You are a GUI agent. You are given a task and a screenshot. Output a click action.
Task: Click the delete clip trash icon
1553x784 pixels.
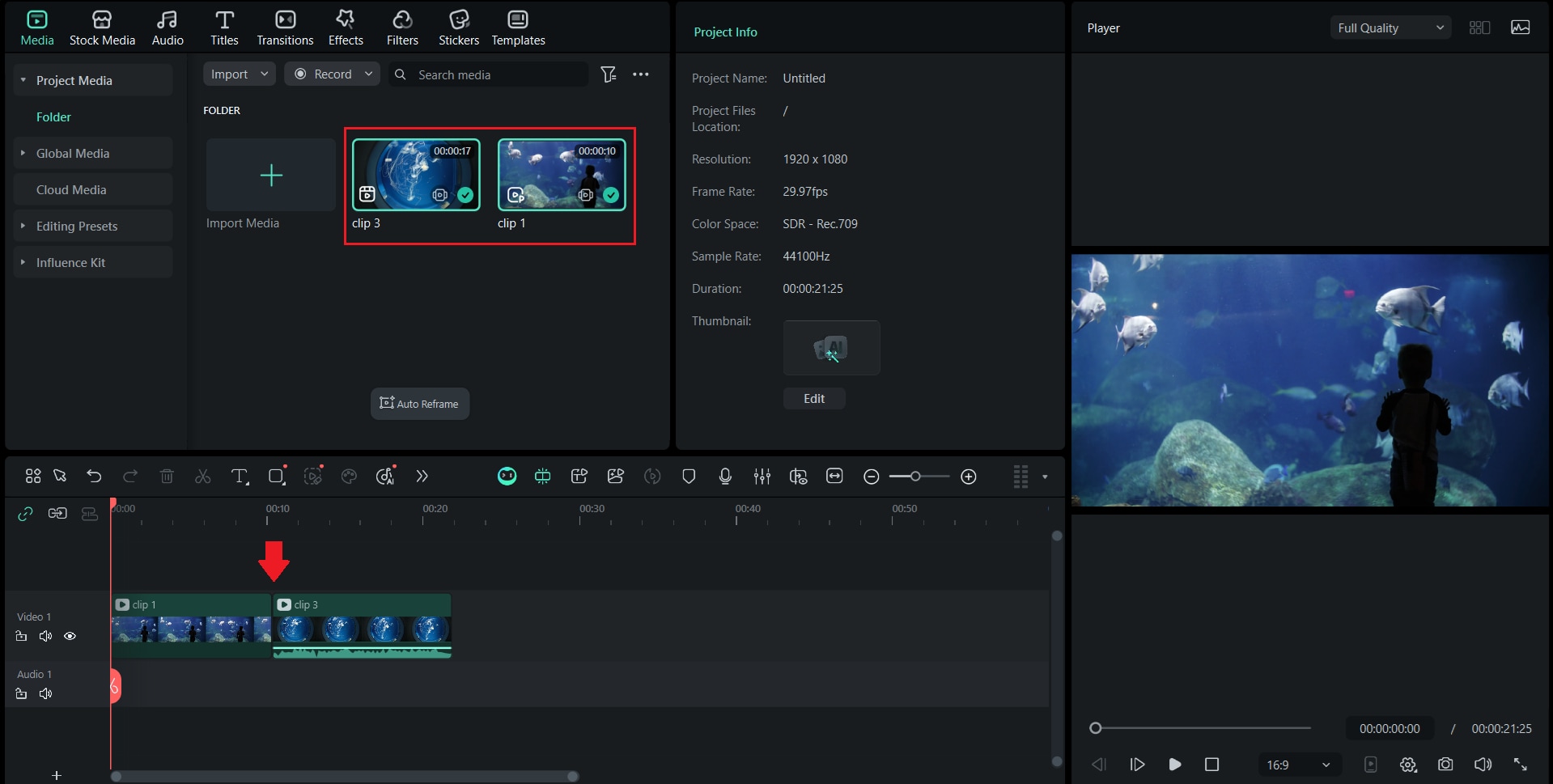(167, 477)
